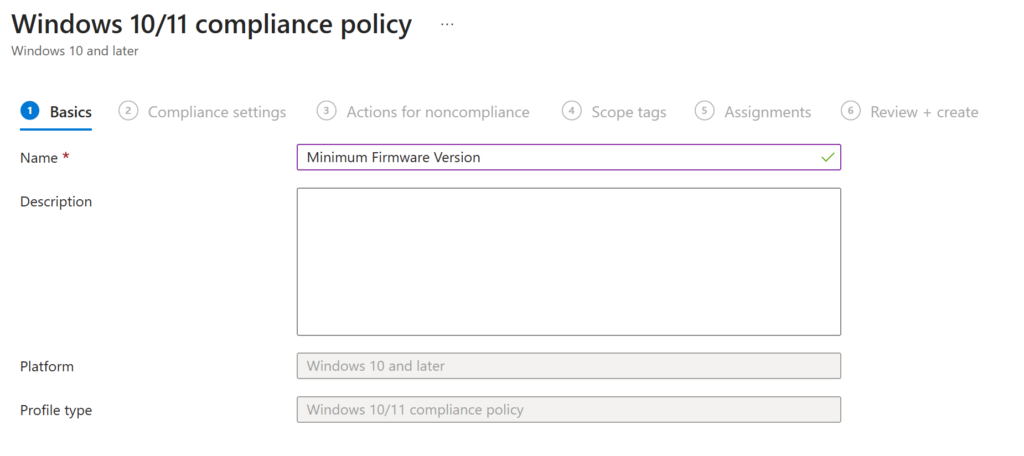Open the ellipsis menu beside policy title
This screenshot has width=1024, height=456.
[447, 24]
